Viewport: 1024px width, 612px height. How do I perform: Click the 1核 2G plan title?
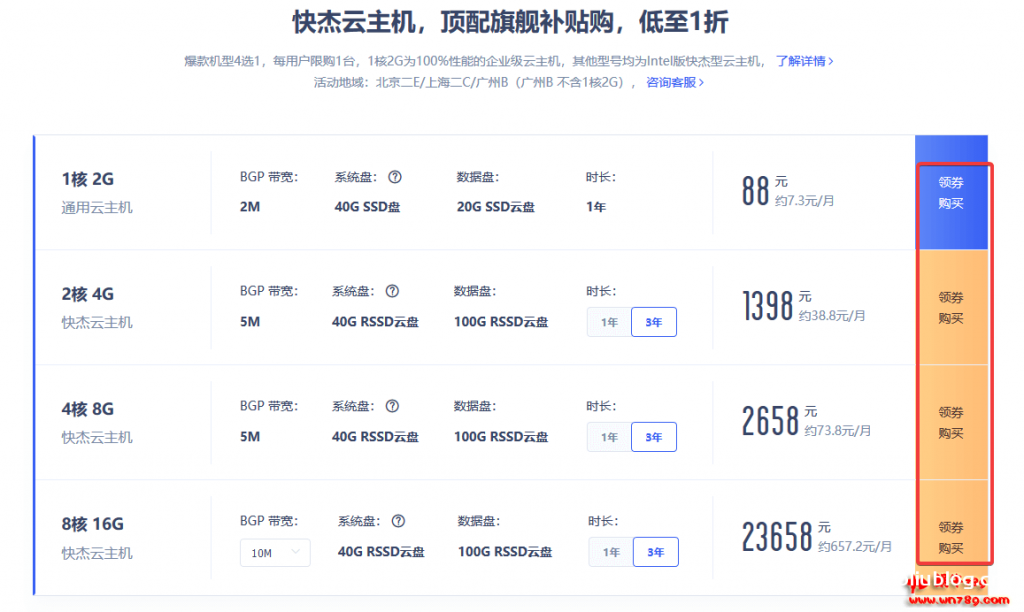coord(88,179)
